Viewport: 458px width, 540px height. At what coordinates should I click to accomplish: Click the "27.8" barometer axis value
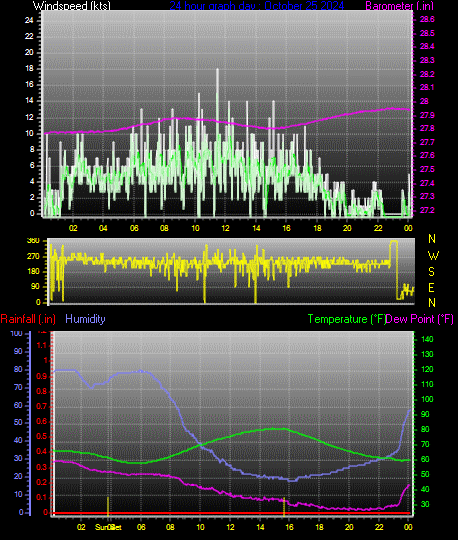point(427,128)
